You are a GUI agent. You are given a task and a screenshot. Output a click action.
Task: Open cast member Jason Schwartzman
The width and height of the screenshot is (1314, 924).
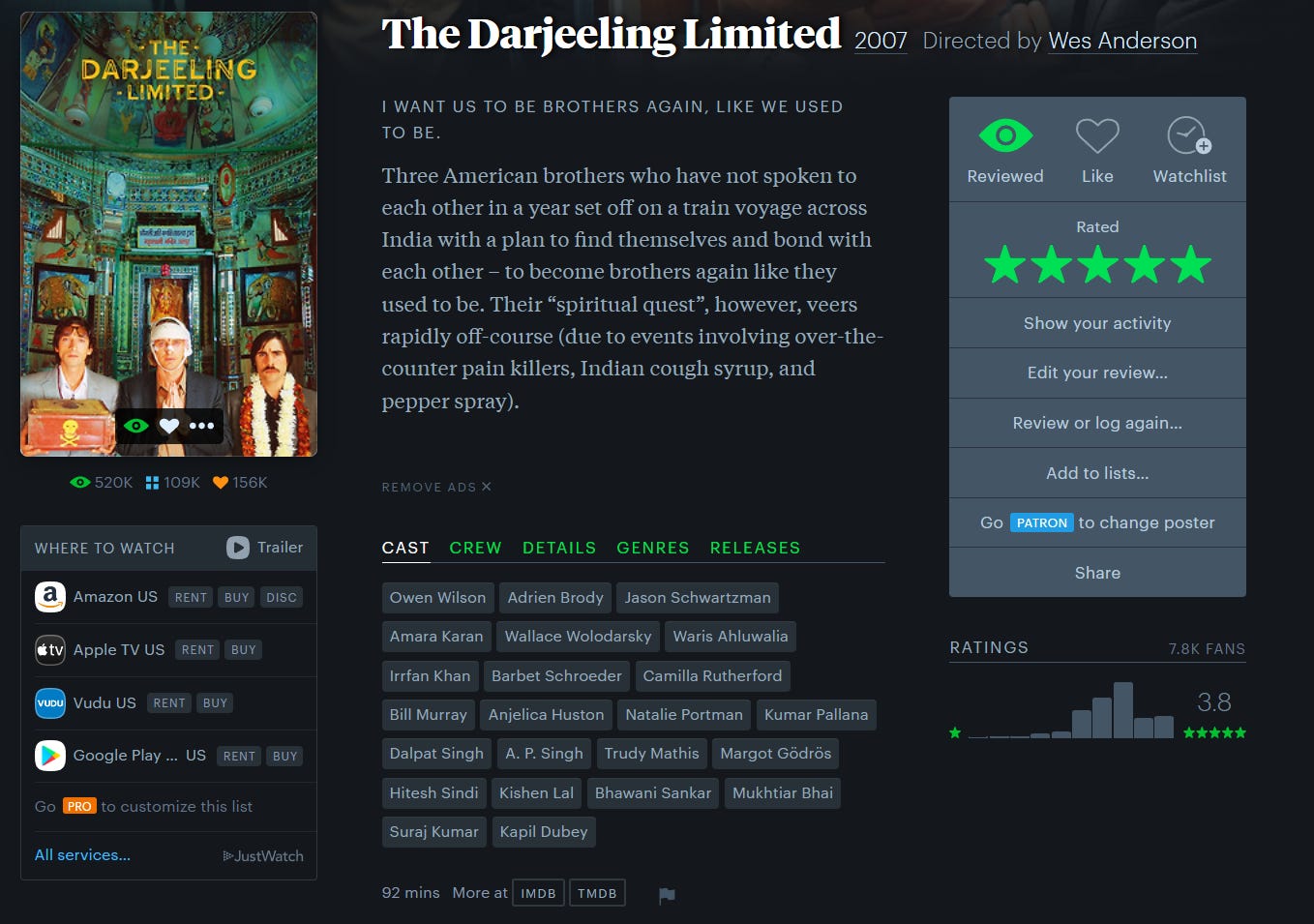[x=698, y=598]
